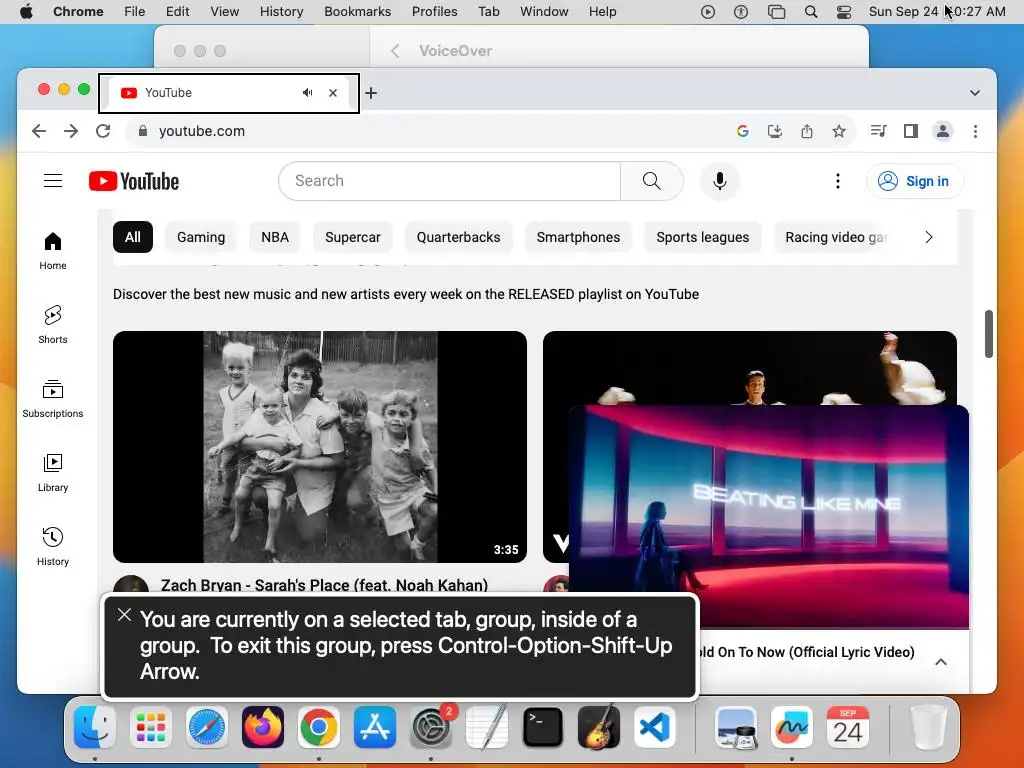Select the Gaming filter chip

click(201, 237)
